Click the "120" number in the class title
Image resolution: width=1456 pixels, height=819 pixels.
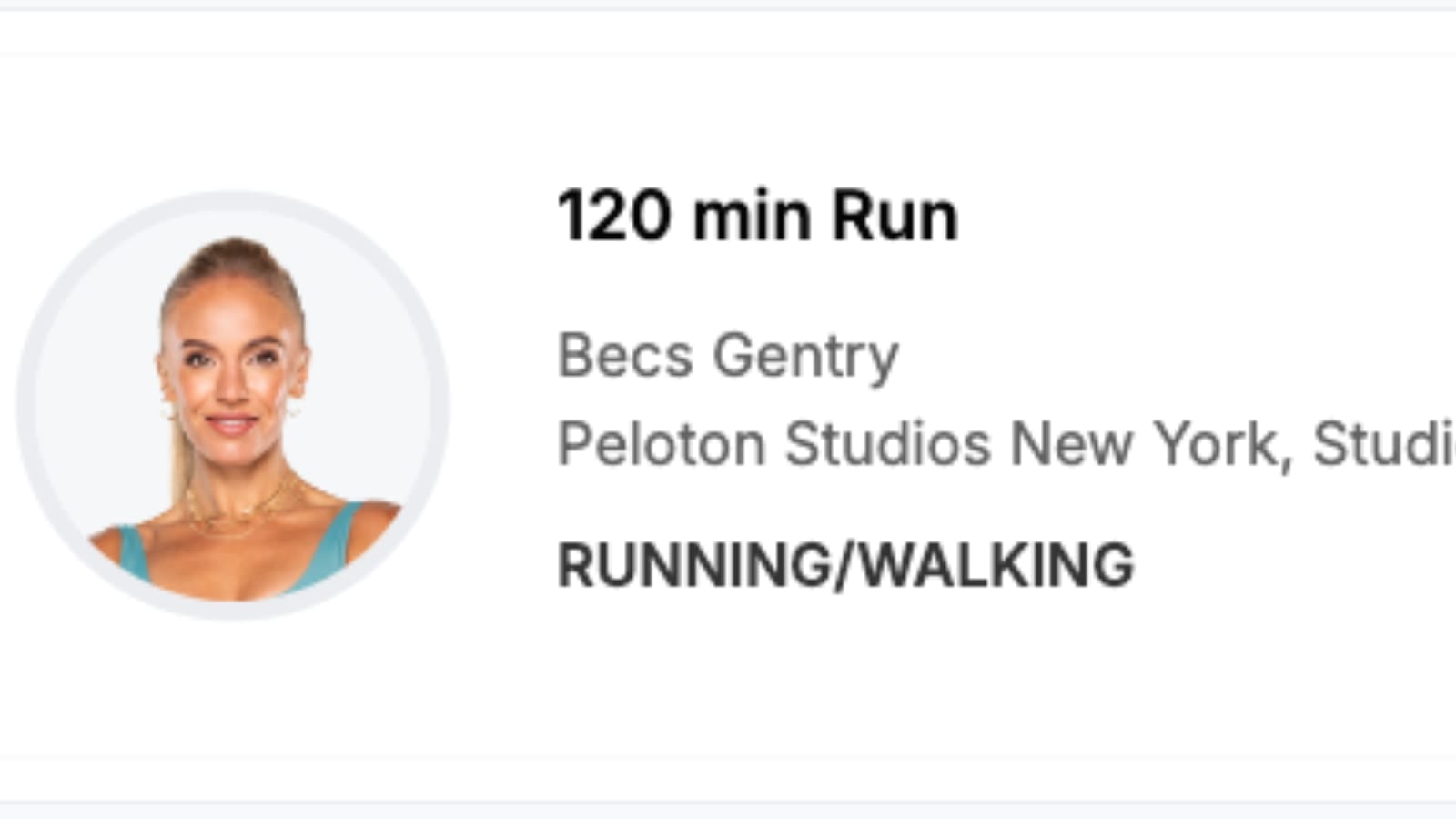pos(613,217)
